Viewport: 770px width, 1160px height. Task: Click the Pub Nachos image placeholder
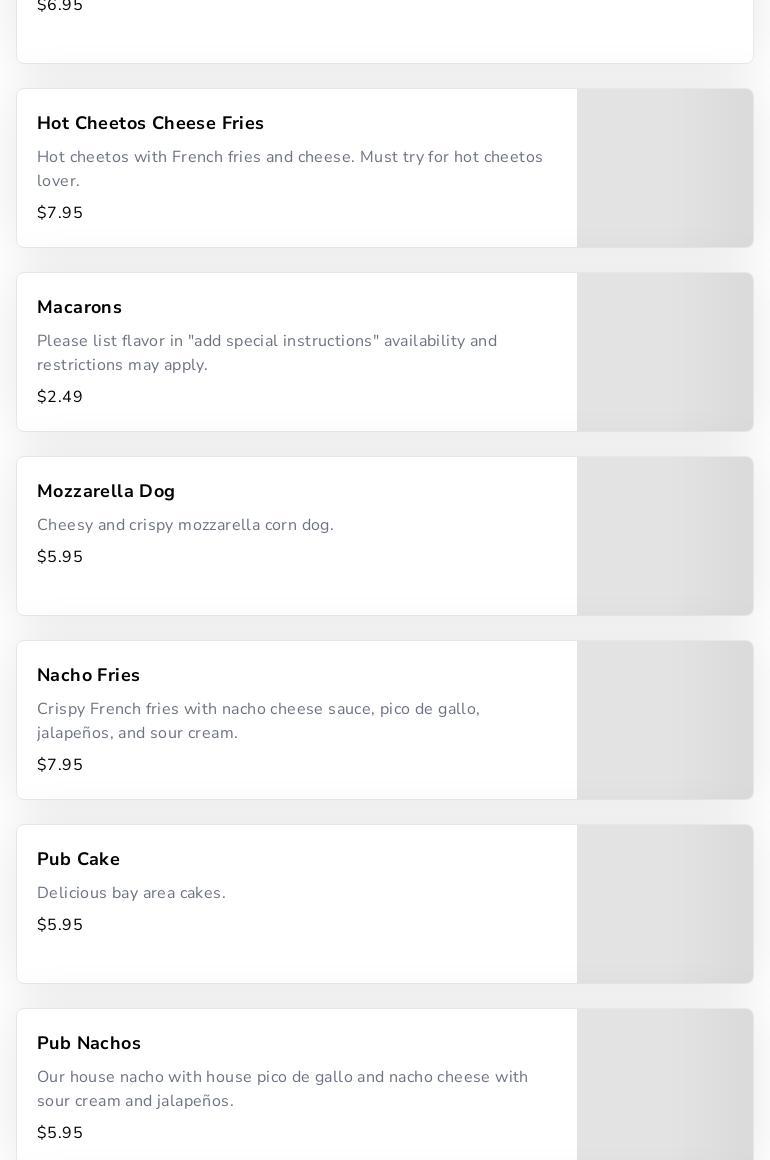pos(665,1085)
